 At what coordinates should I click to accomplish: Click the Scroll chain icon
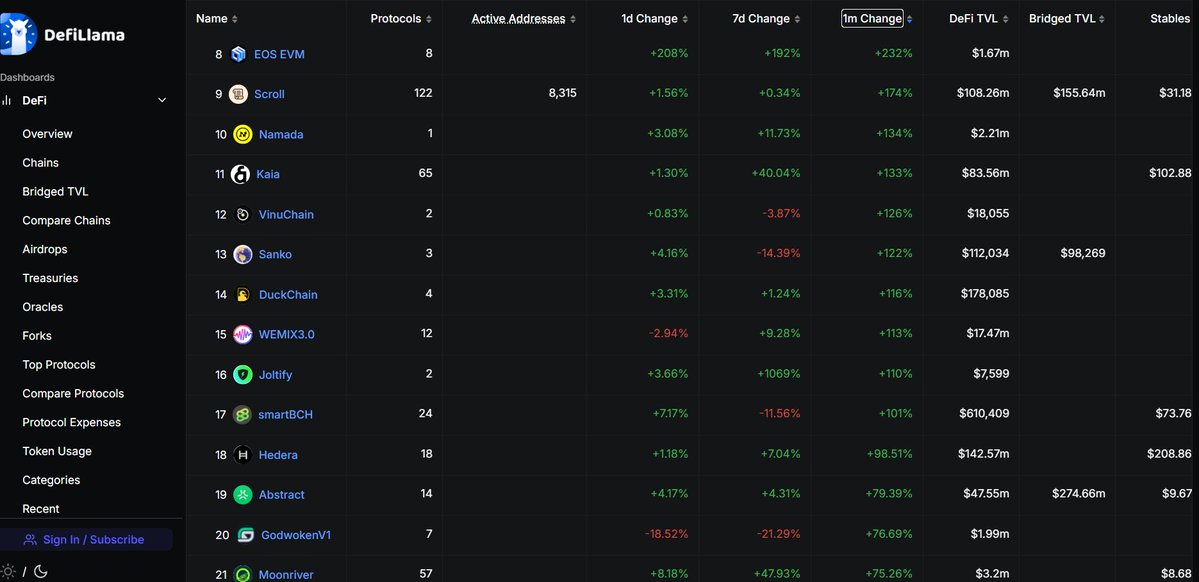click(238, 94)
